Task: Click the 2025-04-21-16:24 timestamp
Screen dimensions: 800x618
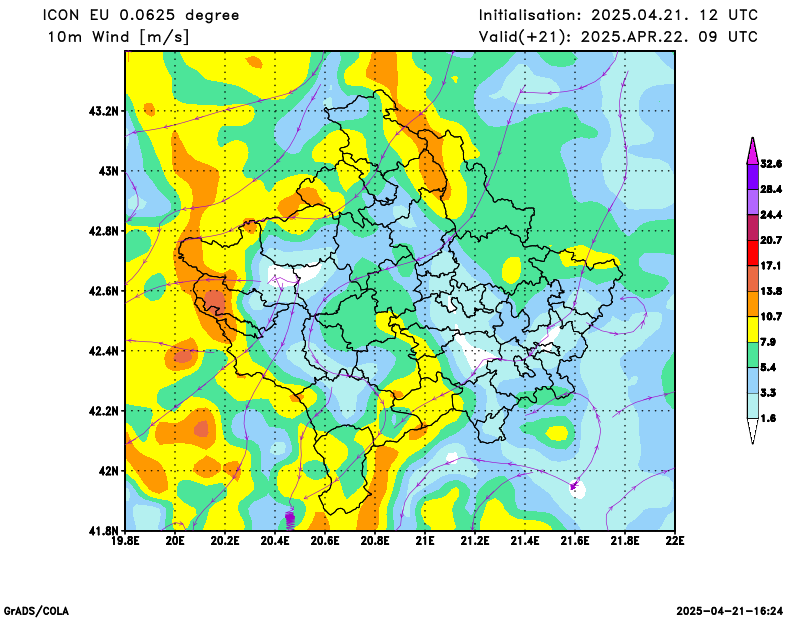Action: (730, 611)
